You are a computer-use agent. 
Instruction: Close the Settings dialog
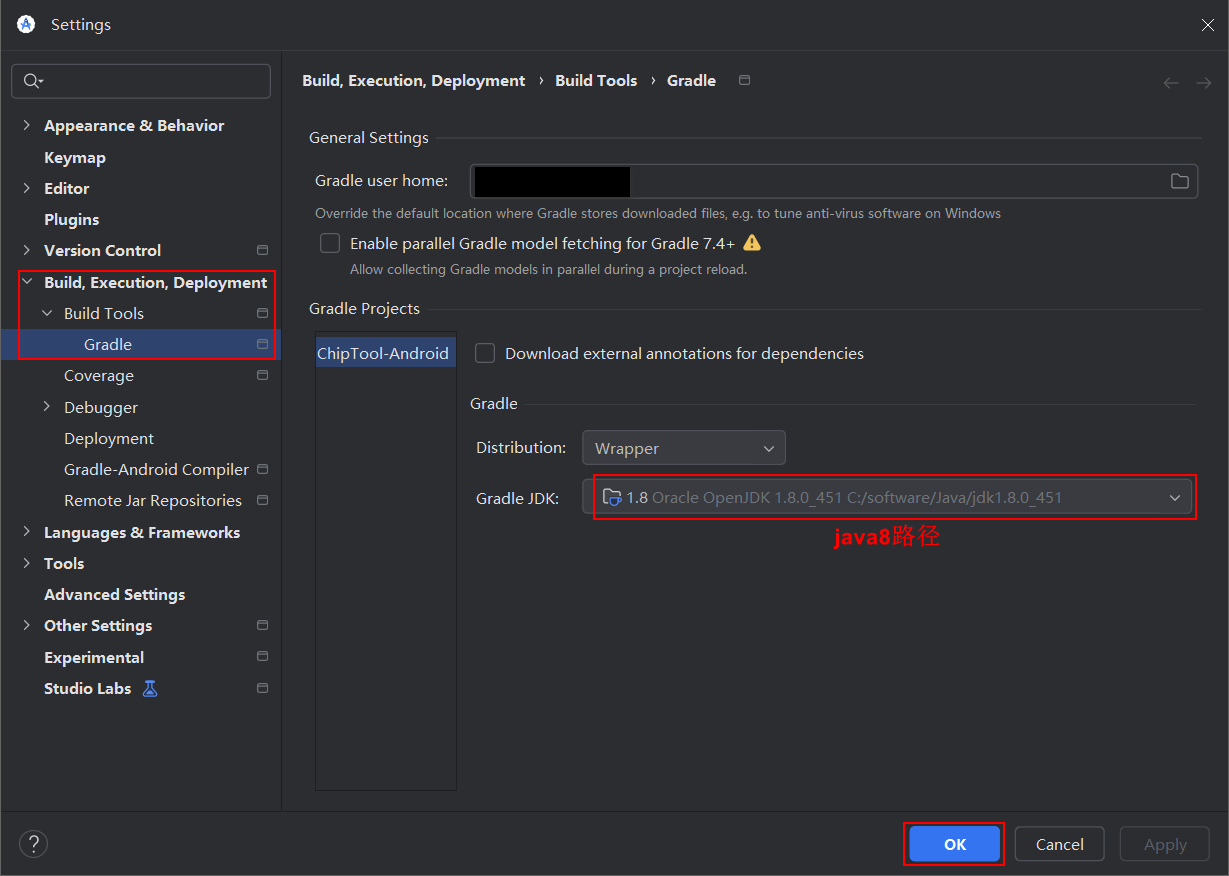tap(1207, 25)
